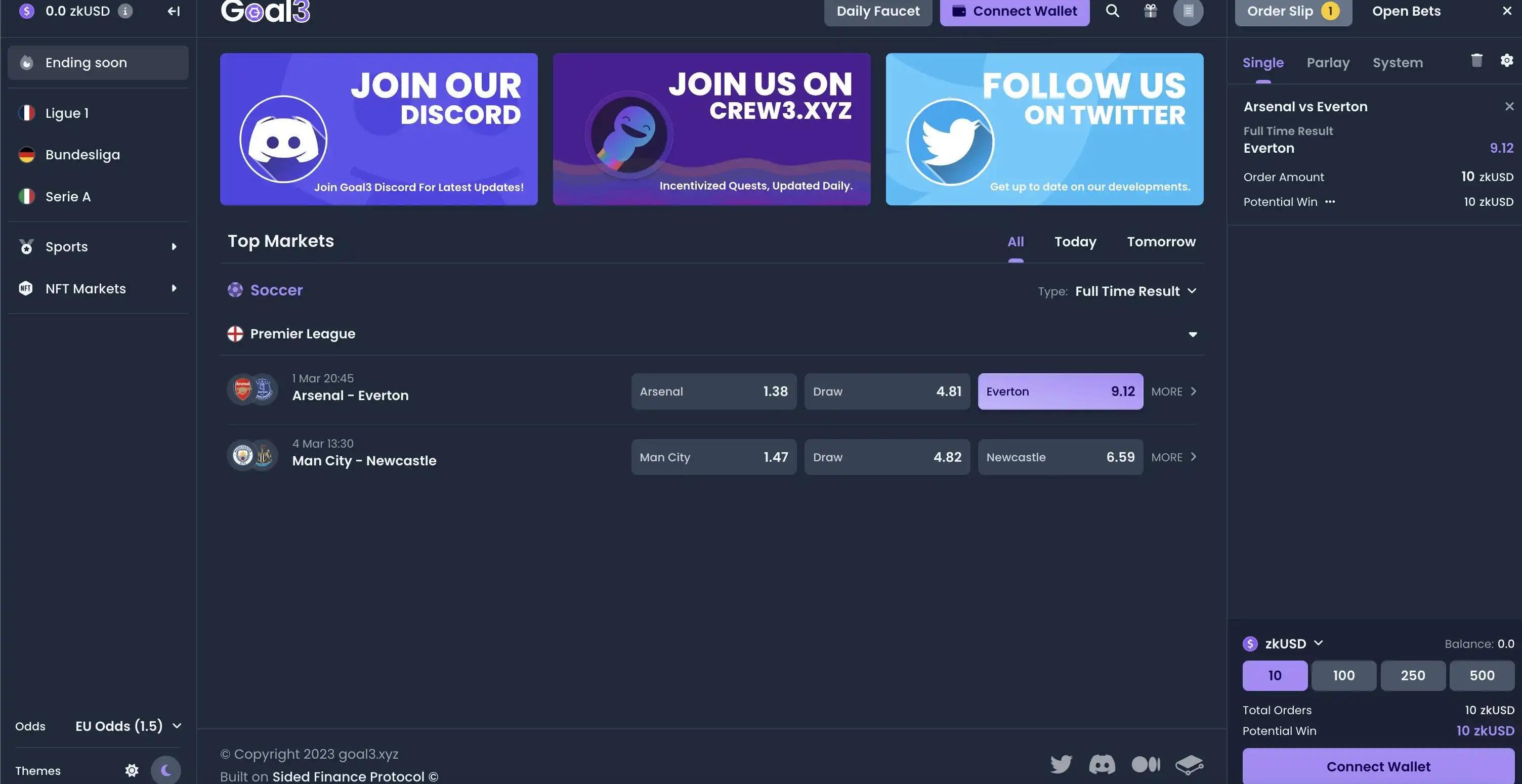Expand MORE markets for Arsenal - Everton

point(1174,391)
